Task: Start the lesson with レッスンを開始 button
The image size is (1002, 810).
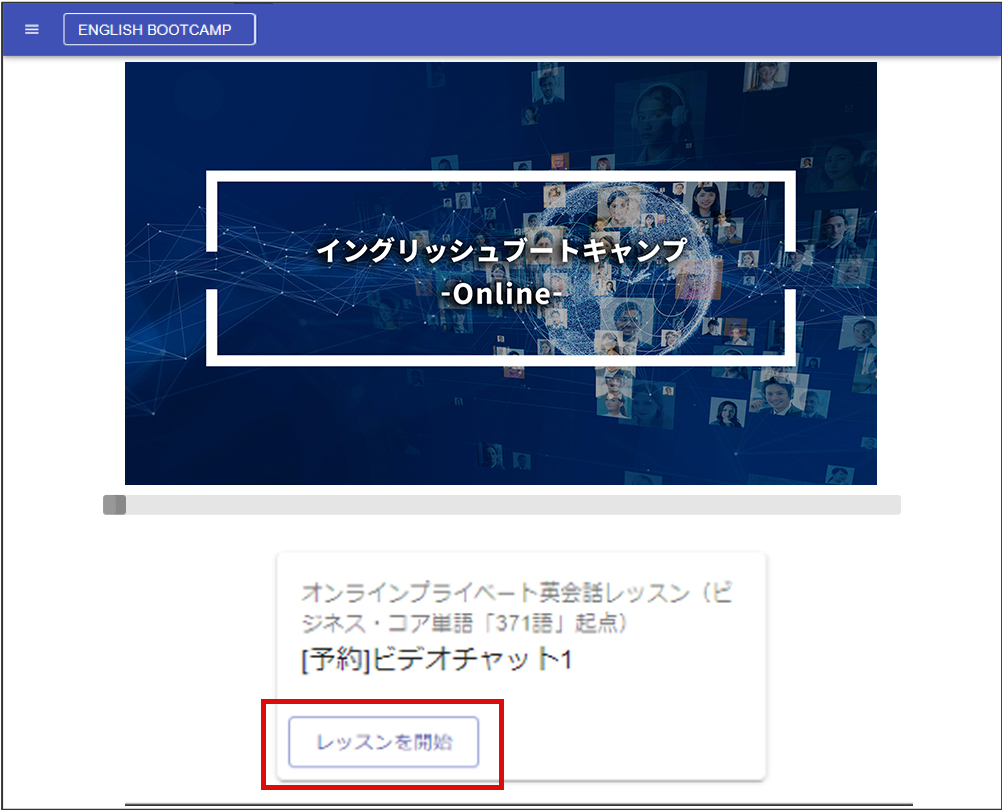Action: [x=383, y=742]
